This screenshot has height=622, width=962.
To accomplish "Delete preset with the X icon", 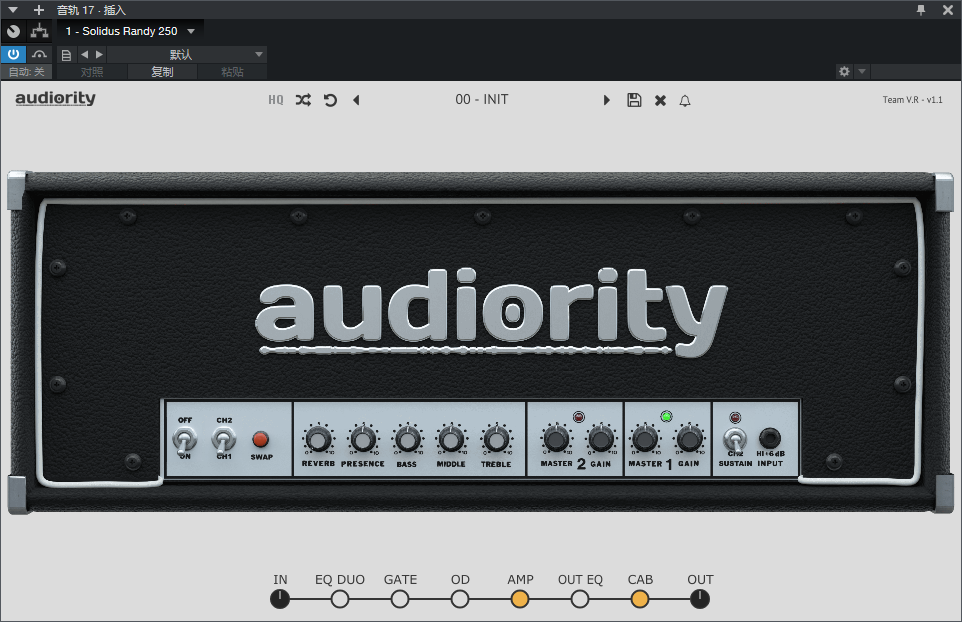I will tap(660, 100).
